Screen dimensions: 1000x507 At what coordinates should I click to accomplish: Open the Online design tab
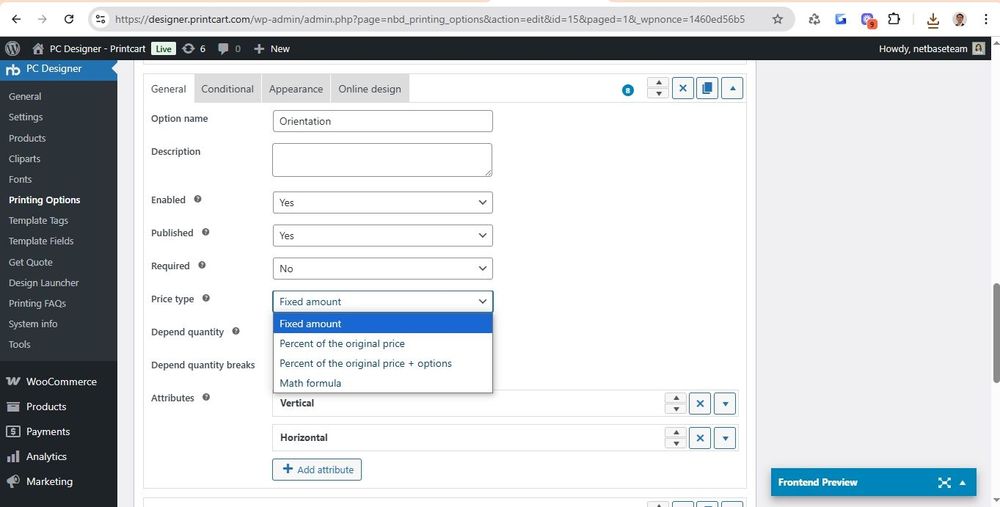[369, 89]
